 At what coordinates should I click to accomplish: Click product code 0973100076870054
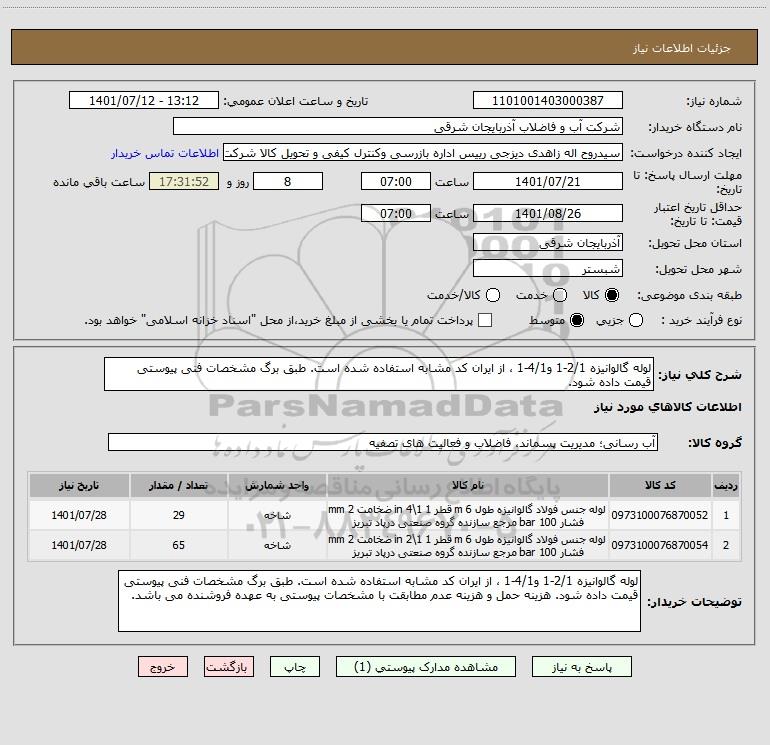[x=660, y=545]
